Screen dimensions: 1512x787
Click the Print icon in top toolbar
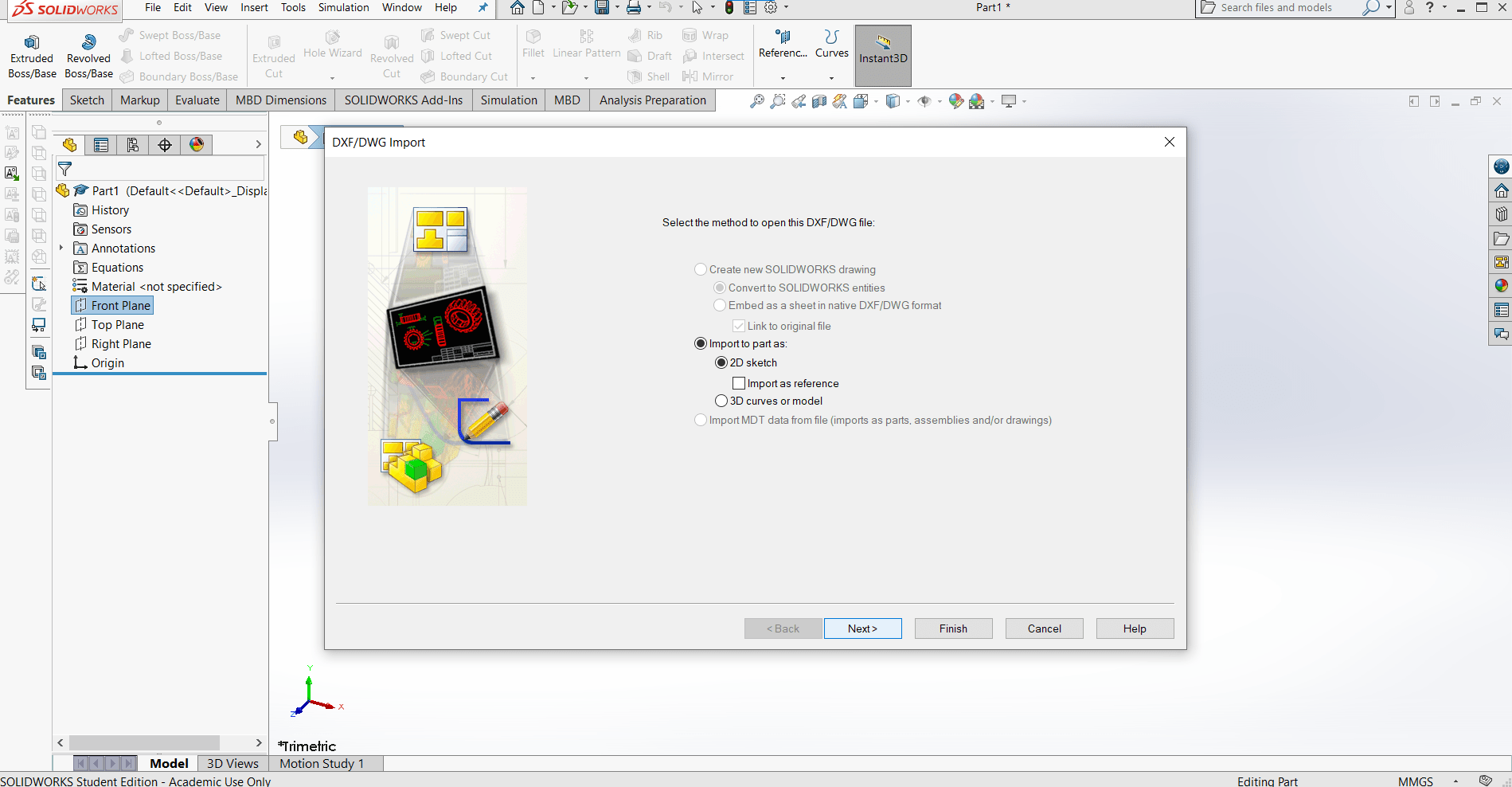(x=634, y=8)
